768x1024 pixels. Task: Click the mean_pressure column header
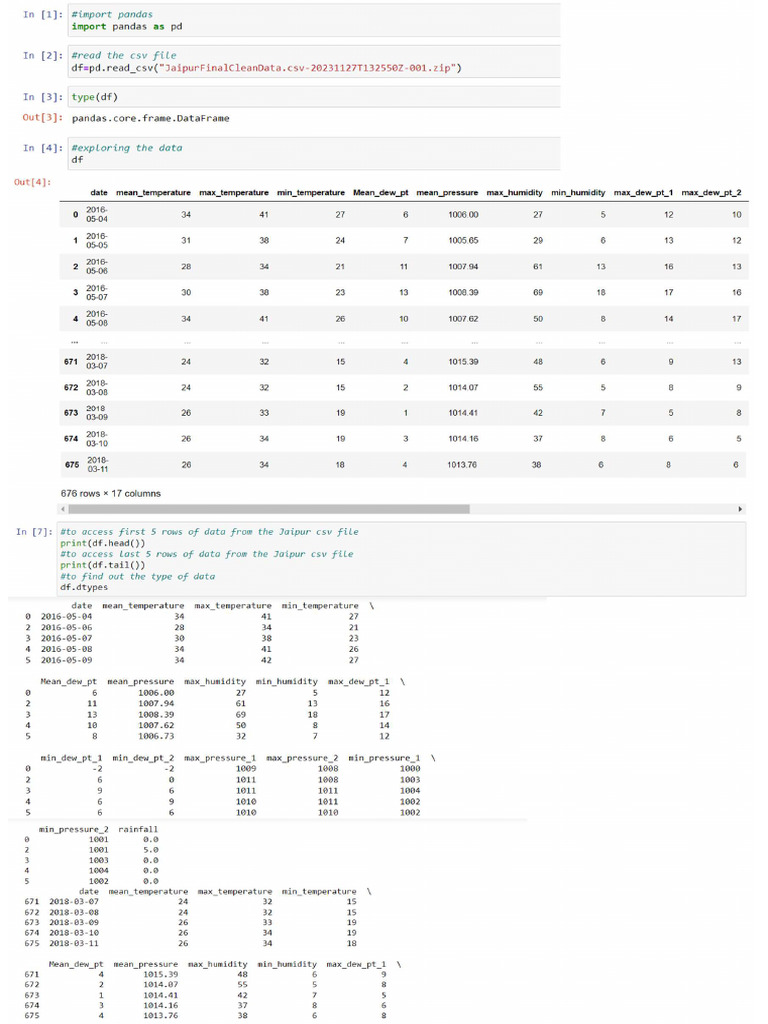pyautogui.click(x=447, y=193)
